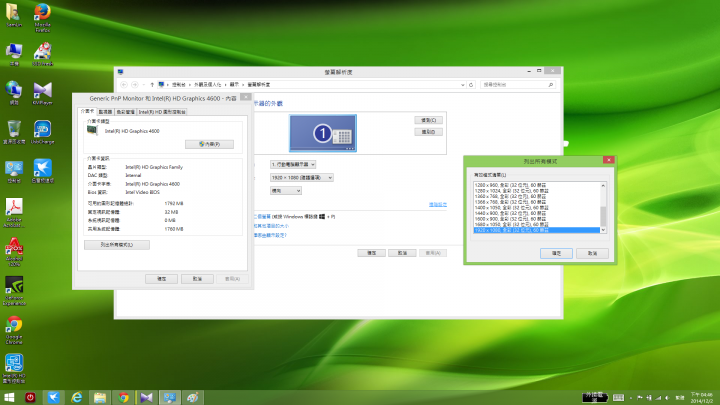Open File Explorer from the taskbar
Viewport: 720px width, 405px height.
pos(100,397)
